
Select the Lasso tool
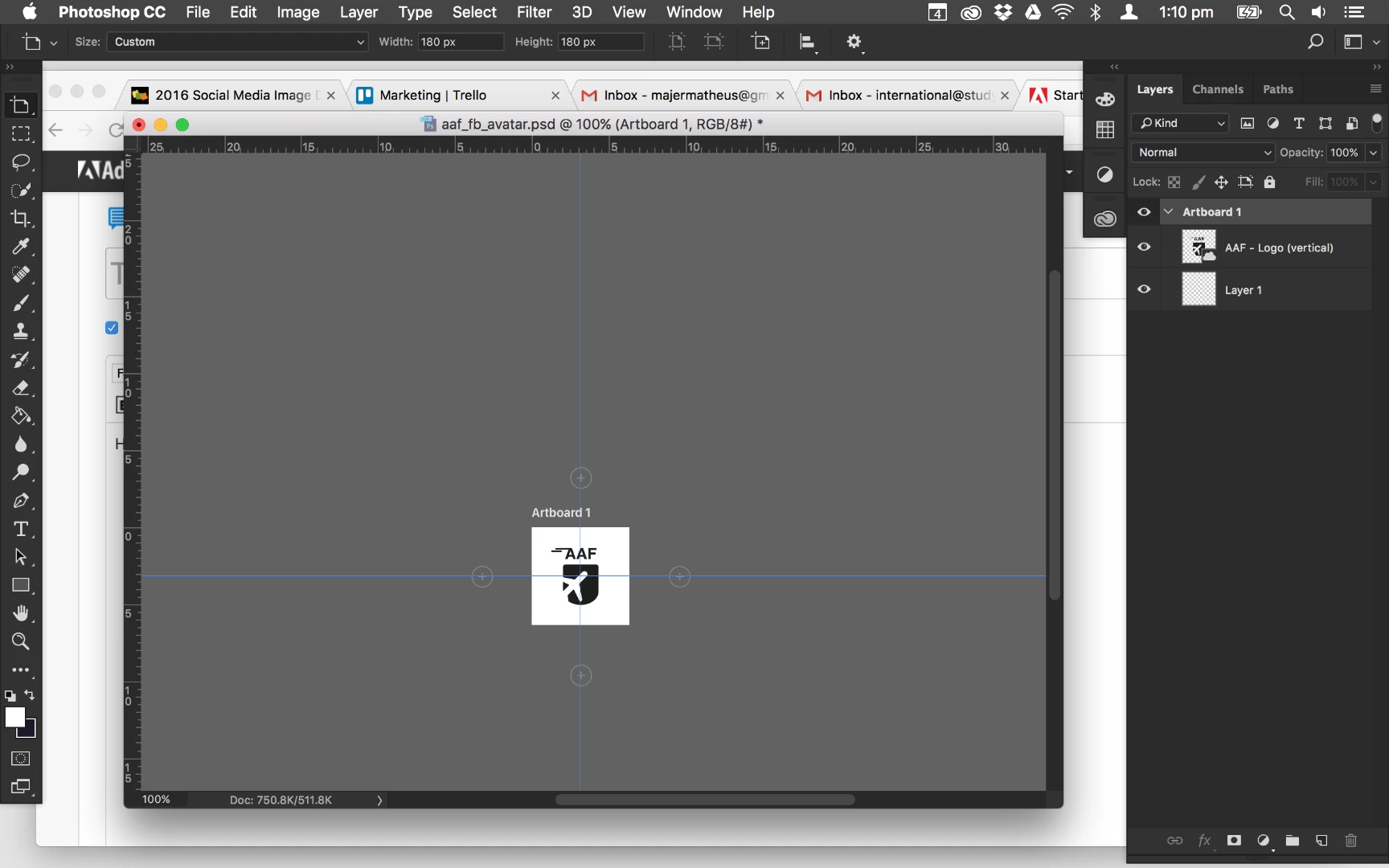pos(21,162)
